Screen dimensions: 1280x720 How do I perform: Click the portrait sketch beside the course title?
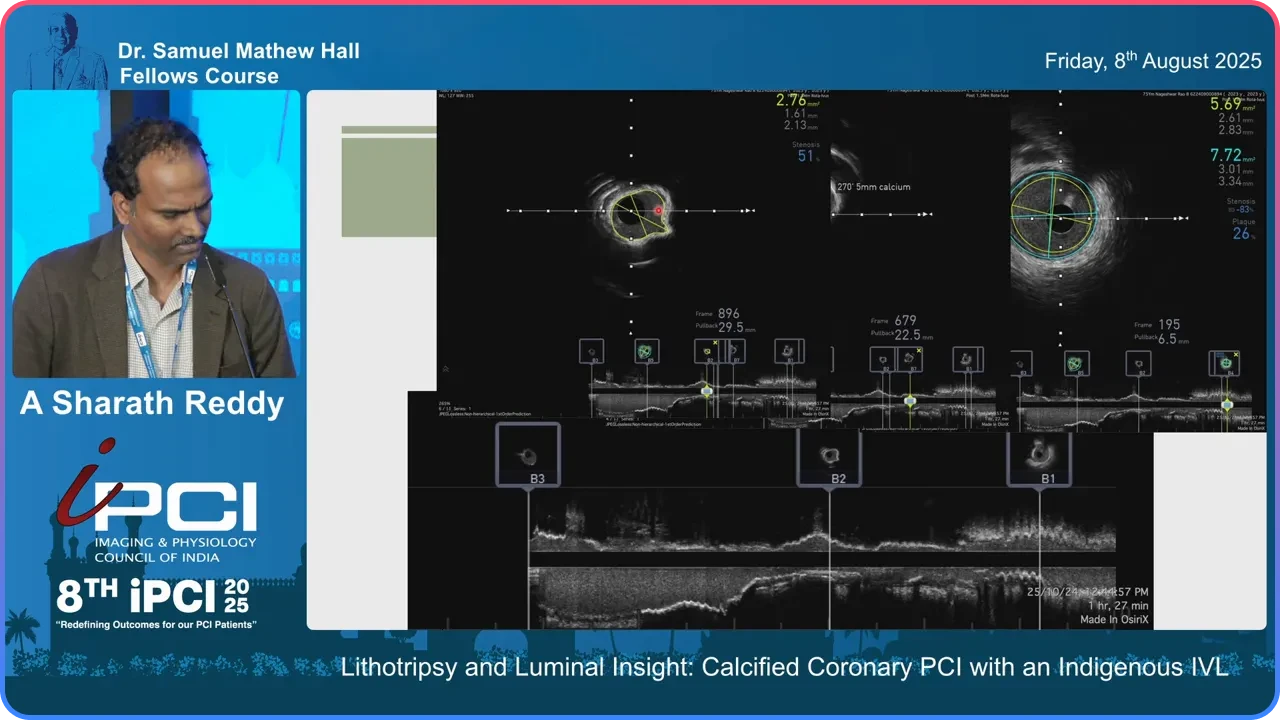coord(66,52)
